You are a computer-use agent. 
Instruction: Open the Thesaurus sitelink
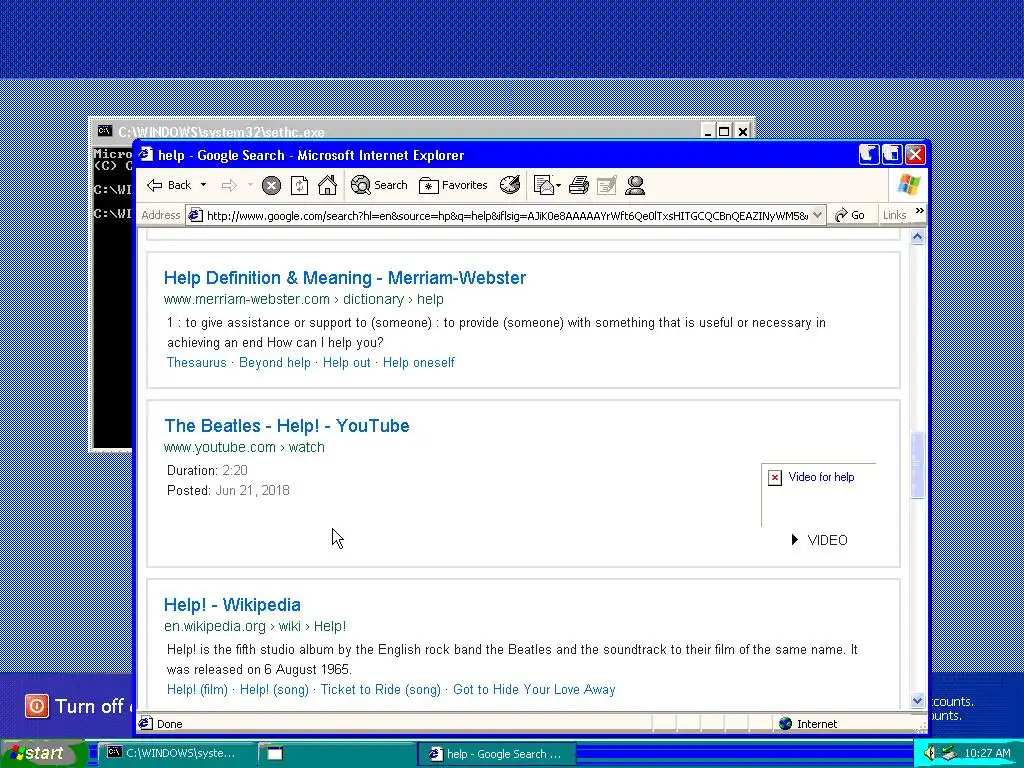[197, 362]
